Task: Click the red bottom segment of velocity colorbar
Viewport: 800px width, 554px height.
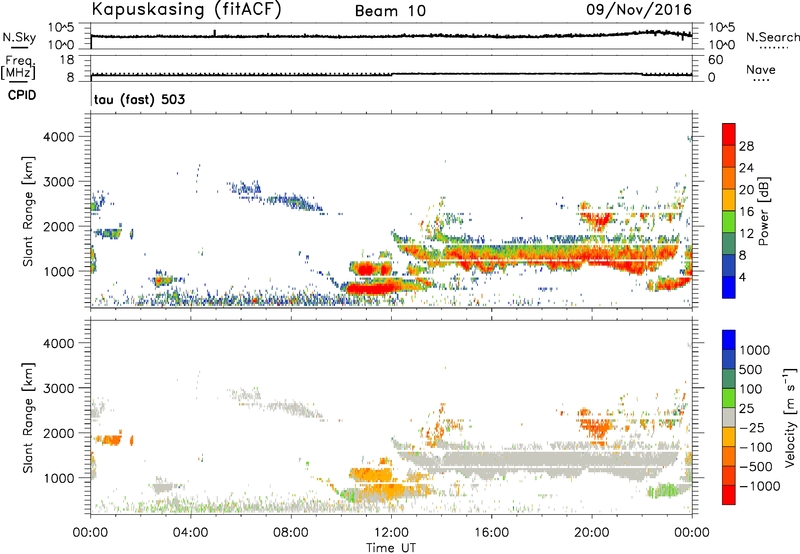Action: click(x=729, y=495)
